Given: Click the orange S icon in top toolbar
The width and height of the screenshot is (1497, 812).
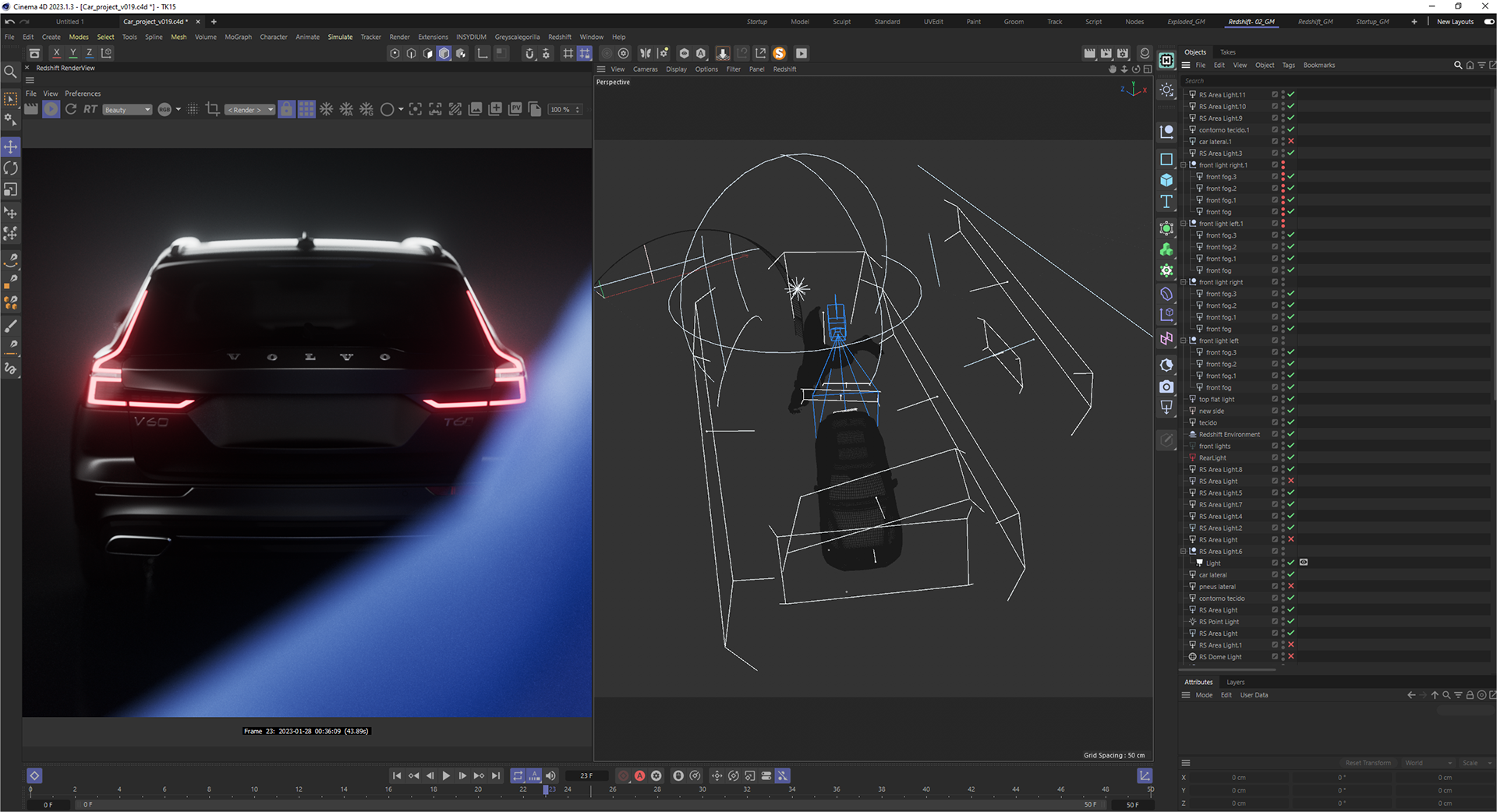Looking at the screenshot, I should click(780, 53).
